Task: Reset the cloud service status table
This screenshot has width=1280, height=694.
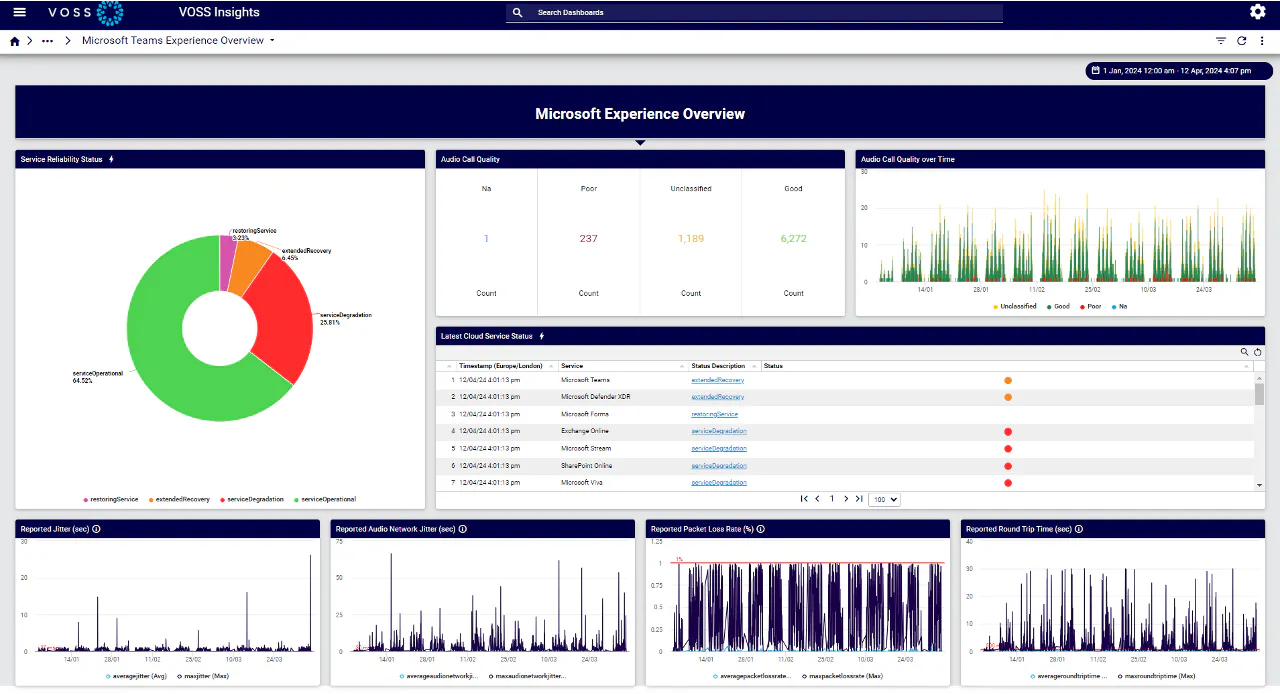Action: (x=1258, y=352)
